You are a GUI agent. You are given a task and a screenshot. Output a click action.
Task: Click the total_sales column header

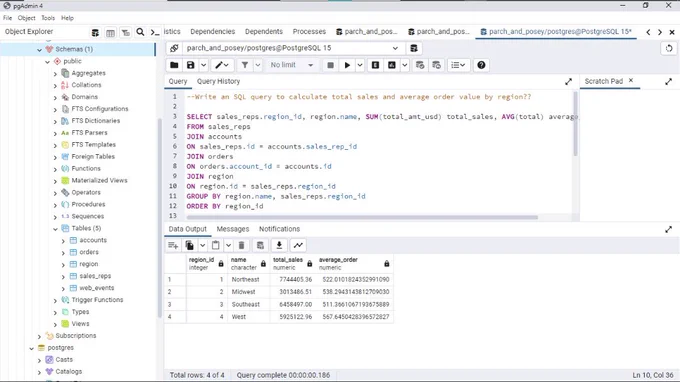[x=292, y=264]
